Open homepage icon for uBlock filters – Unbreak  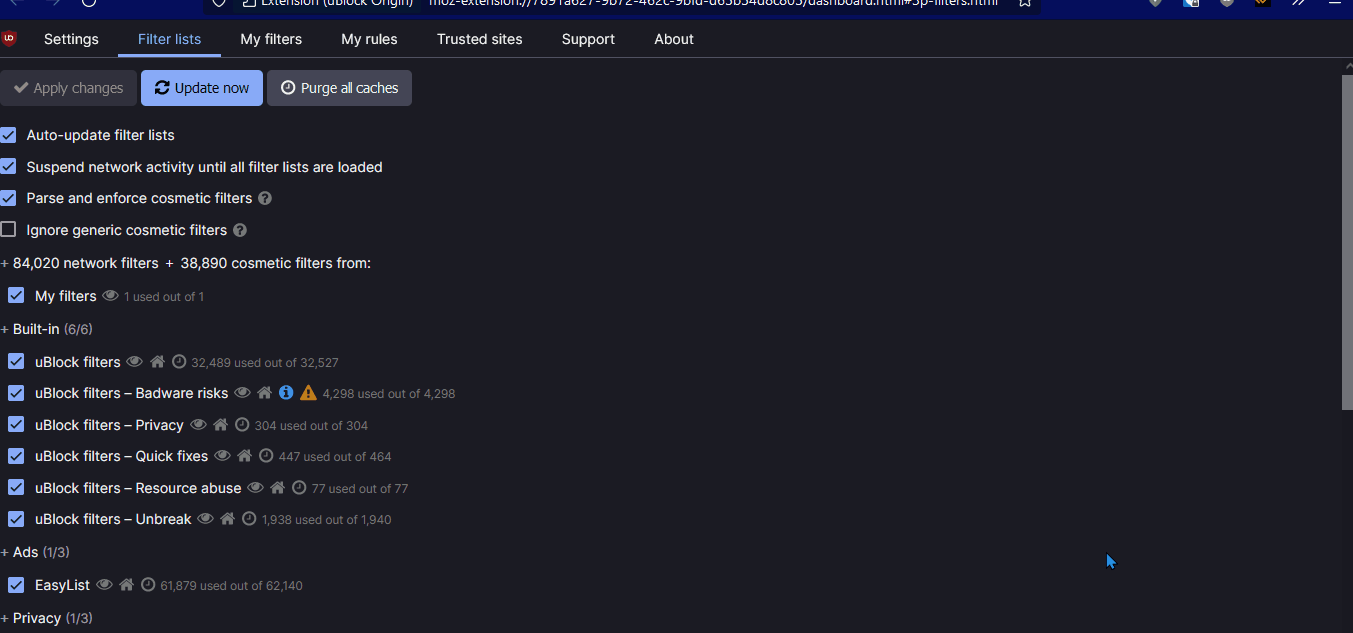point(227,519)
